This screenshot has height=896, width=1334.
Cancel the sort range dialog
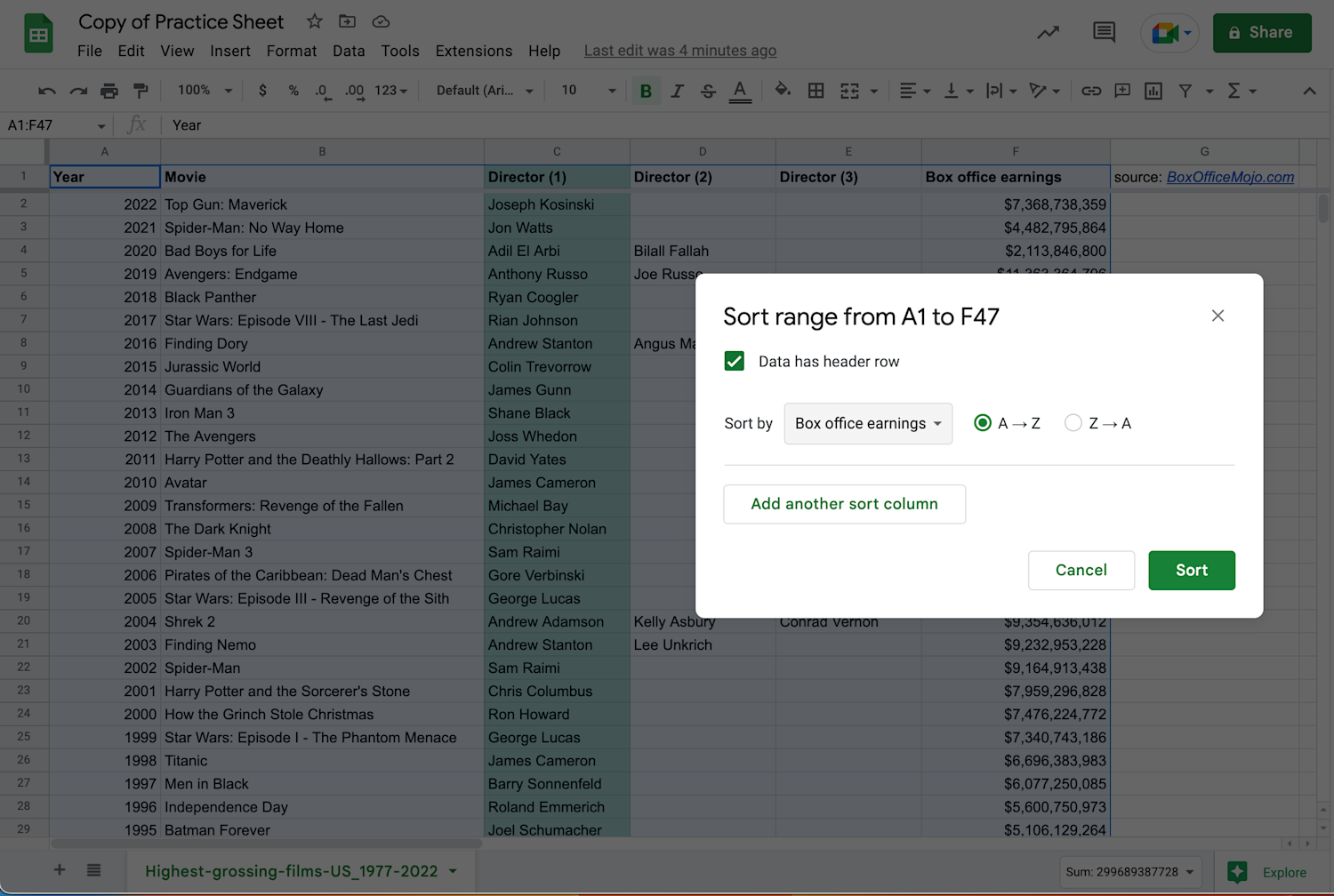(x=1081, y=570)
